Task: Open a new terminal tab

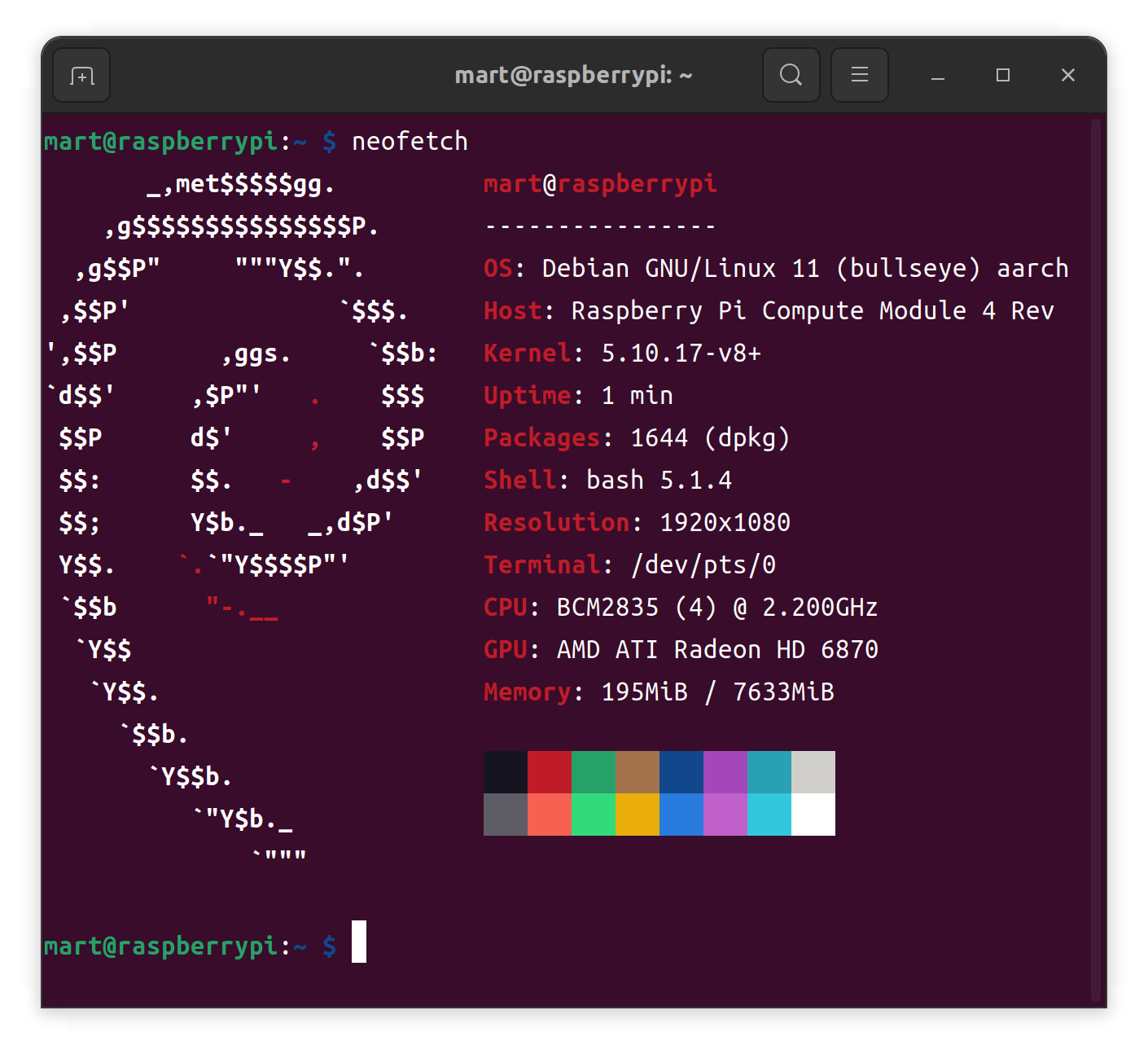Action: [81, 76]
